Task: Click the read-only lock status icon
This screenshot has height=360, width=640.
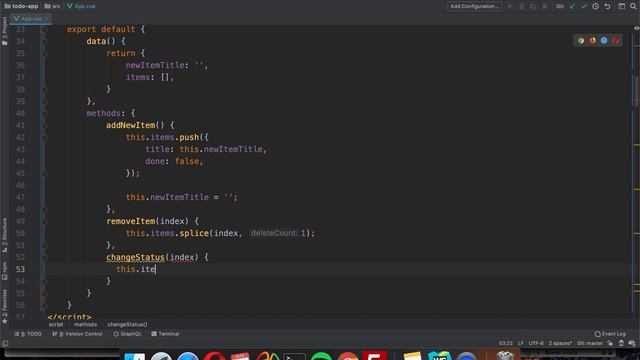Action: point(610,343)
